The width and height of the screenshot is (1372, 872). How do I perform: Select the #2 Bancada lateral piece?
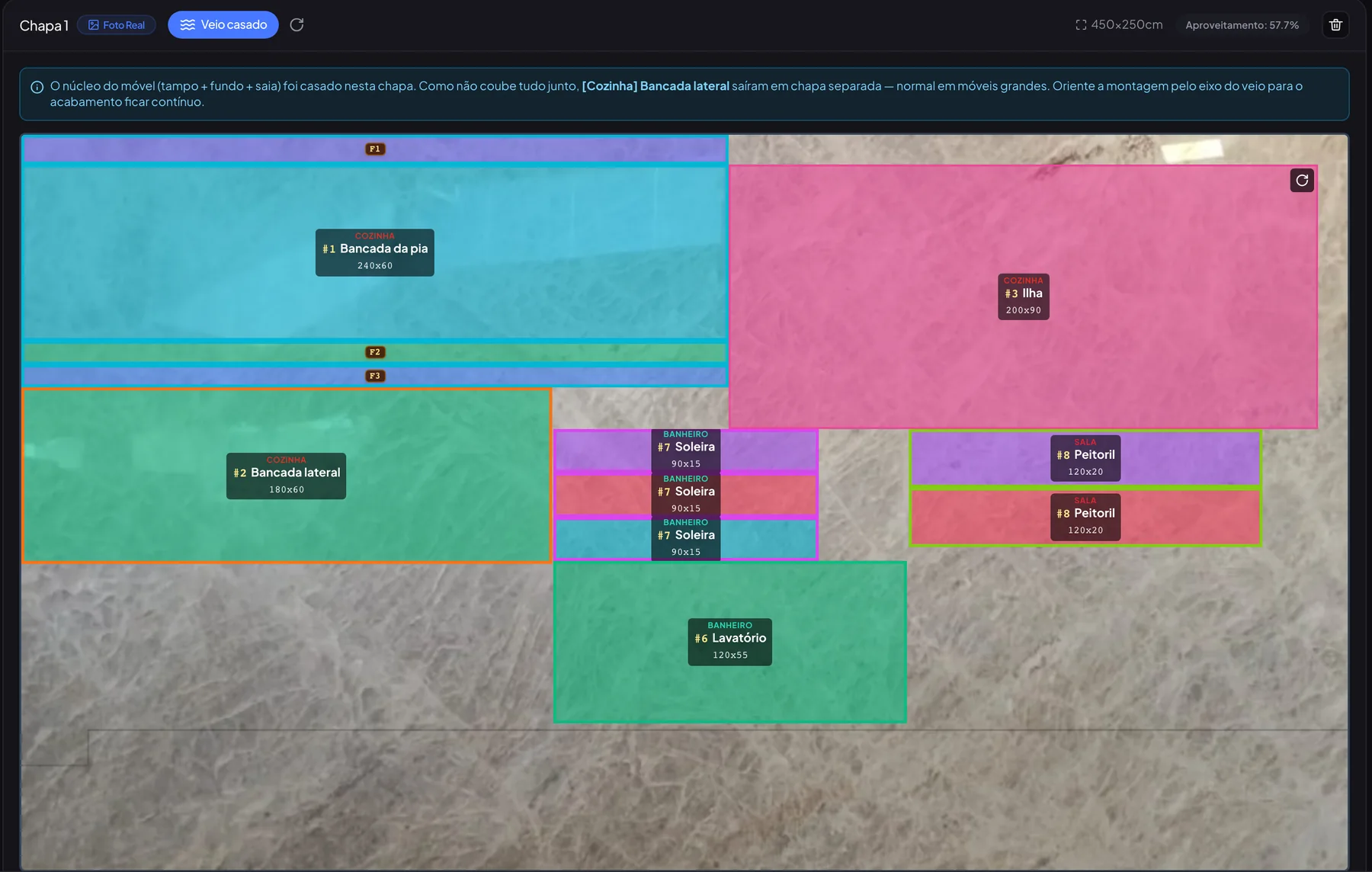point(287,476)
